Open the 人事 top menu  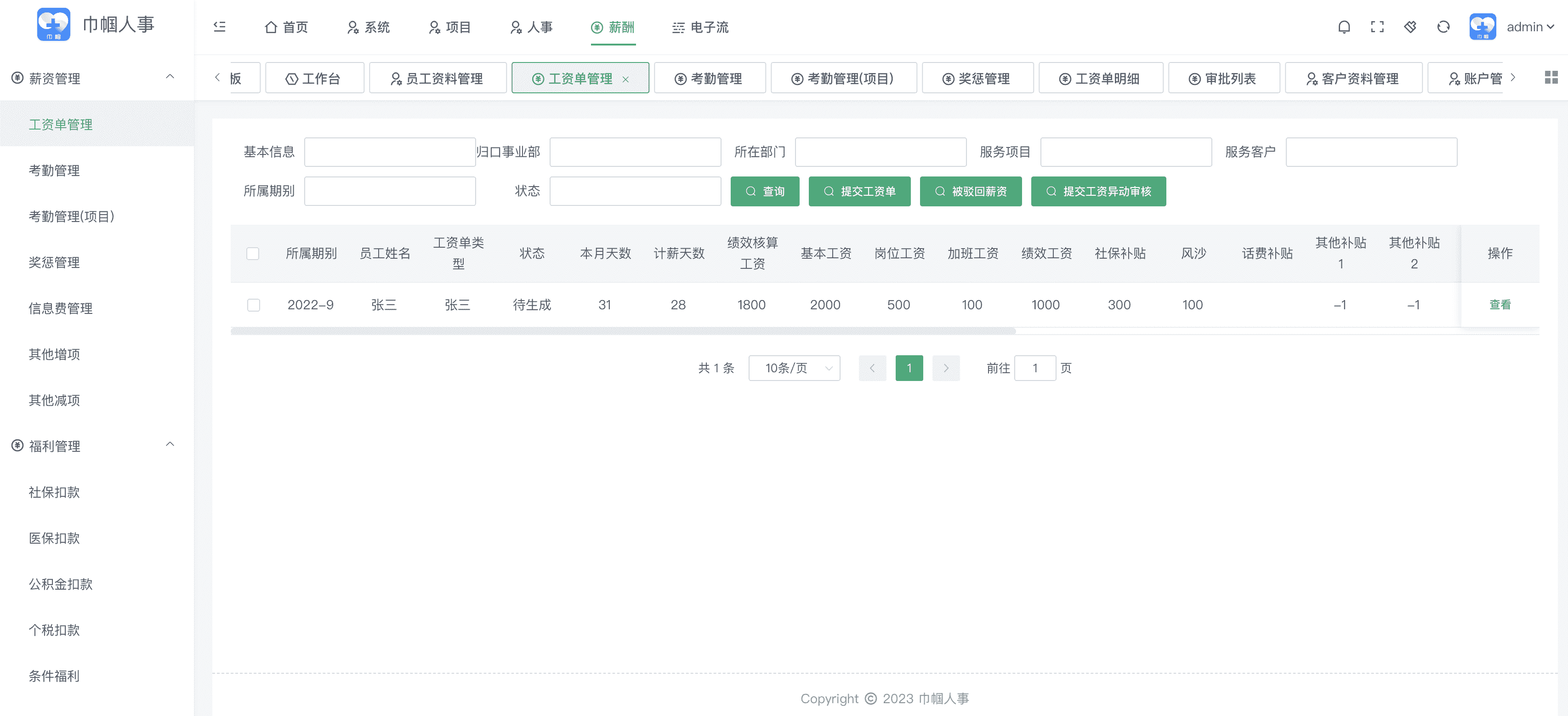pos(531,27)
